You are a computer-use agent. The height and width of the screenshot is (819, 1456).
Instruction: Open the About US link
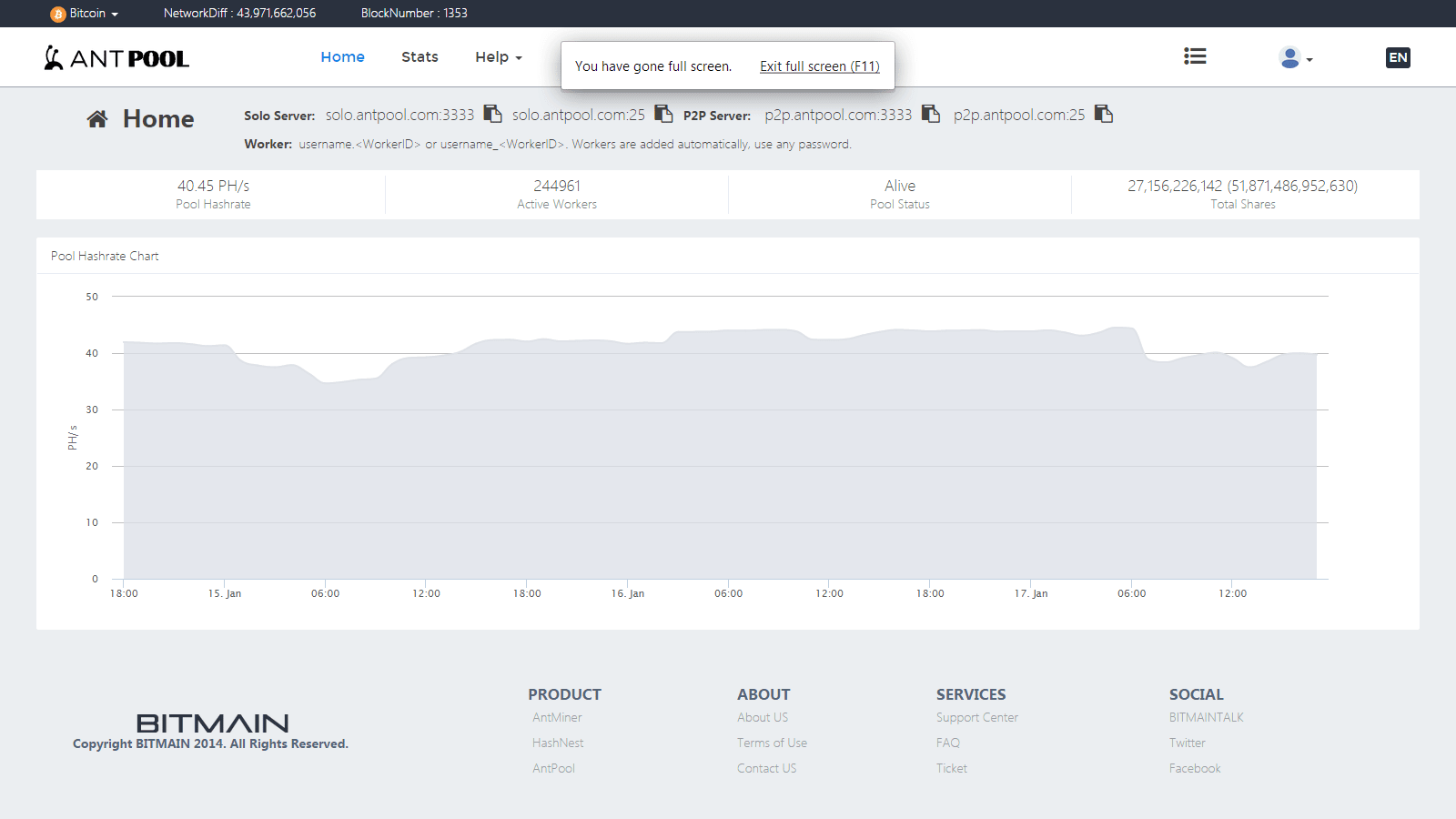click(x=763, y=717)
